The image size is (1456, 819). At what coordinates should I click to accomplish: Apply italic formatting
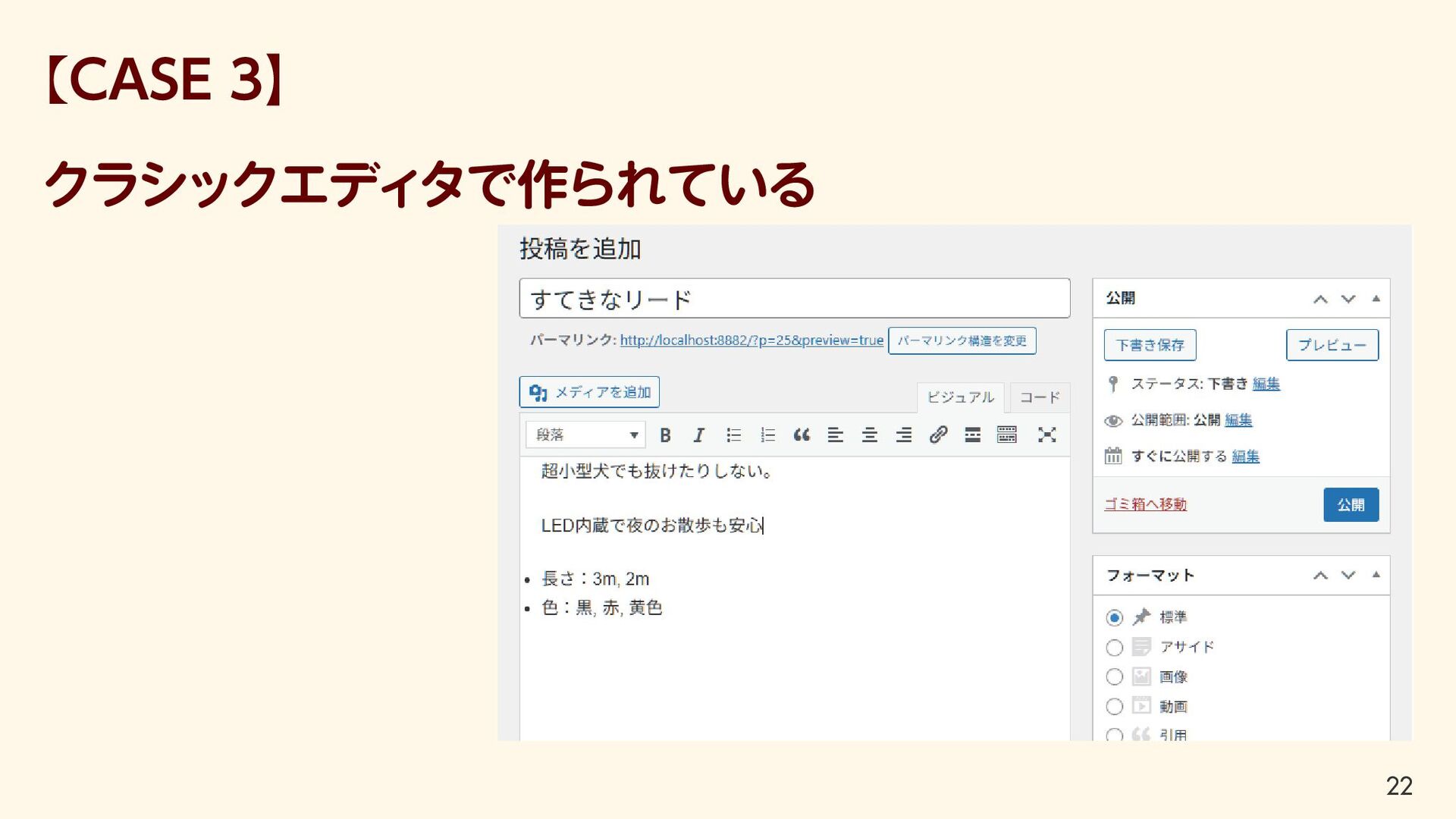698,435
